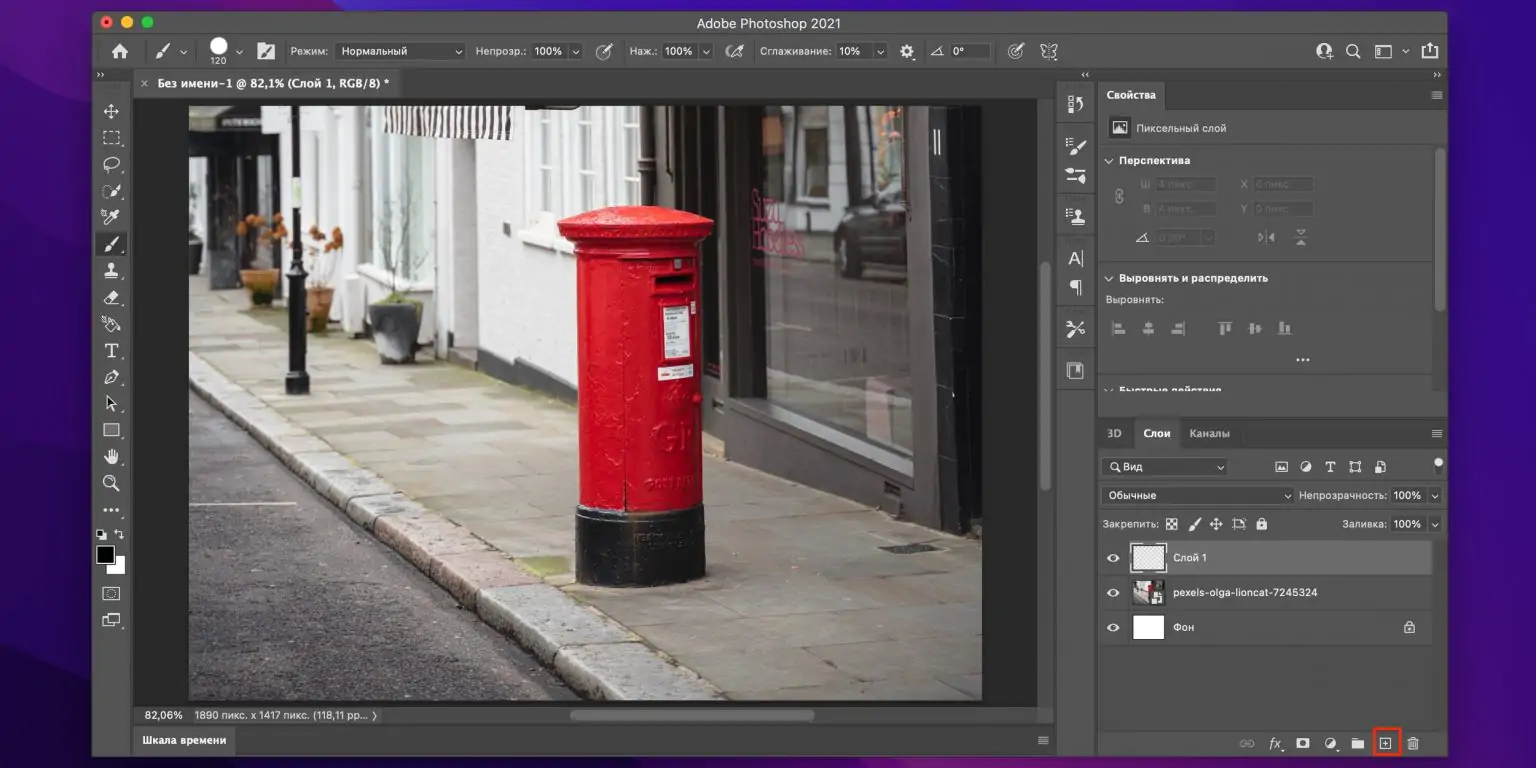Hide the Фон layer
This screenshot has width=1536, height=768.
pyautogui.click(x=1113, y=628)
